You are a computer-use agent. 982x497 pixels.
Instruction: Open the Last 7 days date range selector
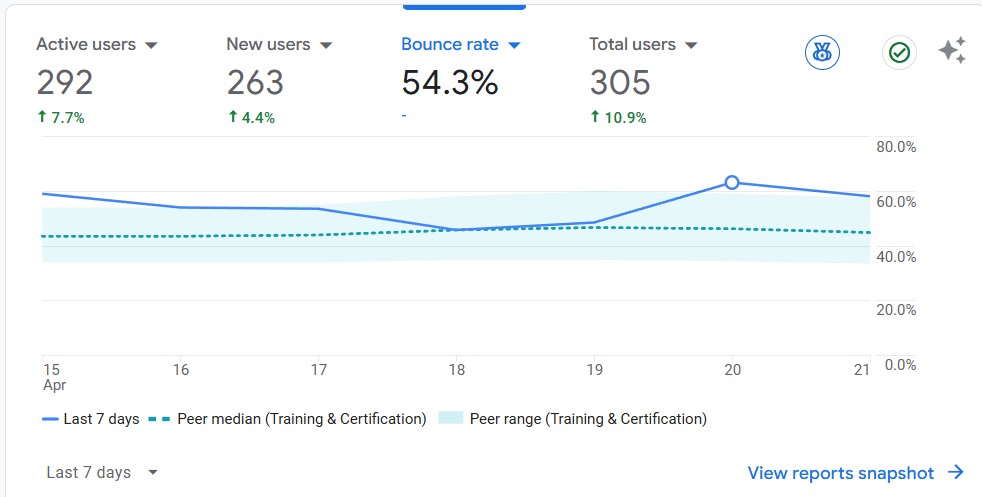coord(102,473)
